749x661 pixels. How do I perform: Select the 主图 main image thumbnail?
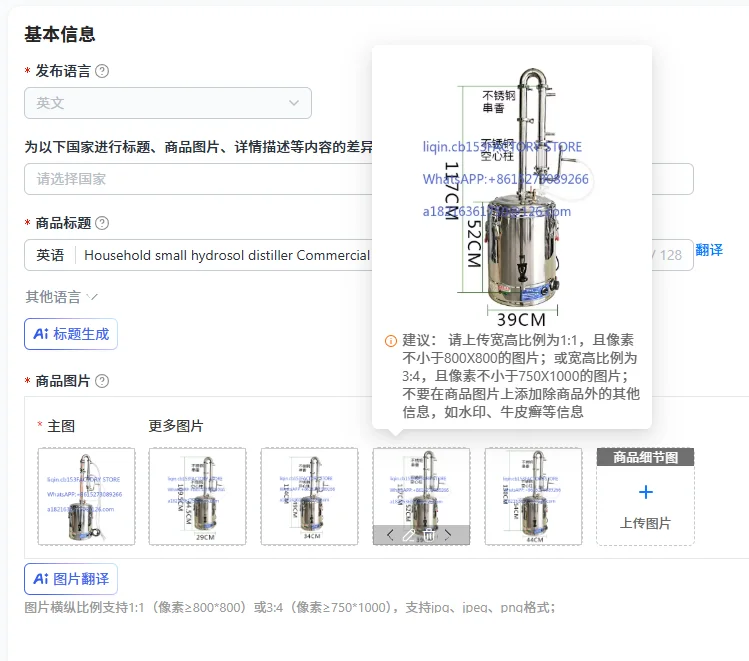coord(86,496)
